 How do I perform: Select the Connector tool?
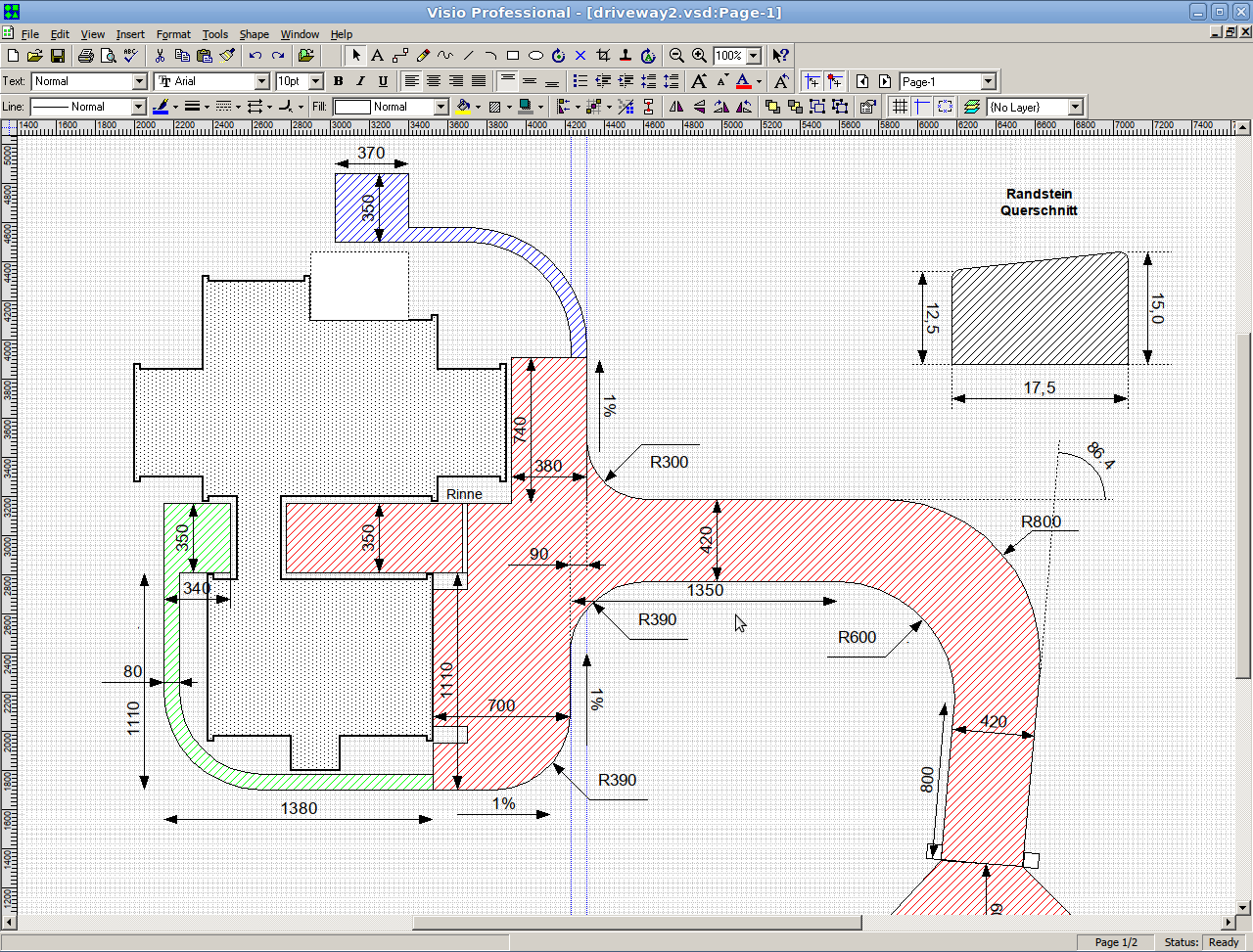tap(400, 56)
